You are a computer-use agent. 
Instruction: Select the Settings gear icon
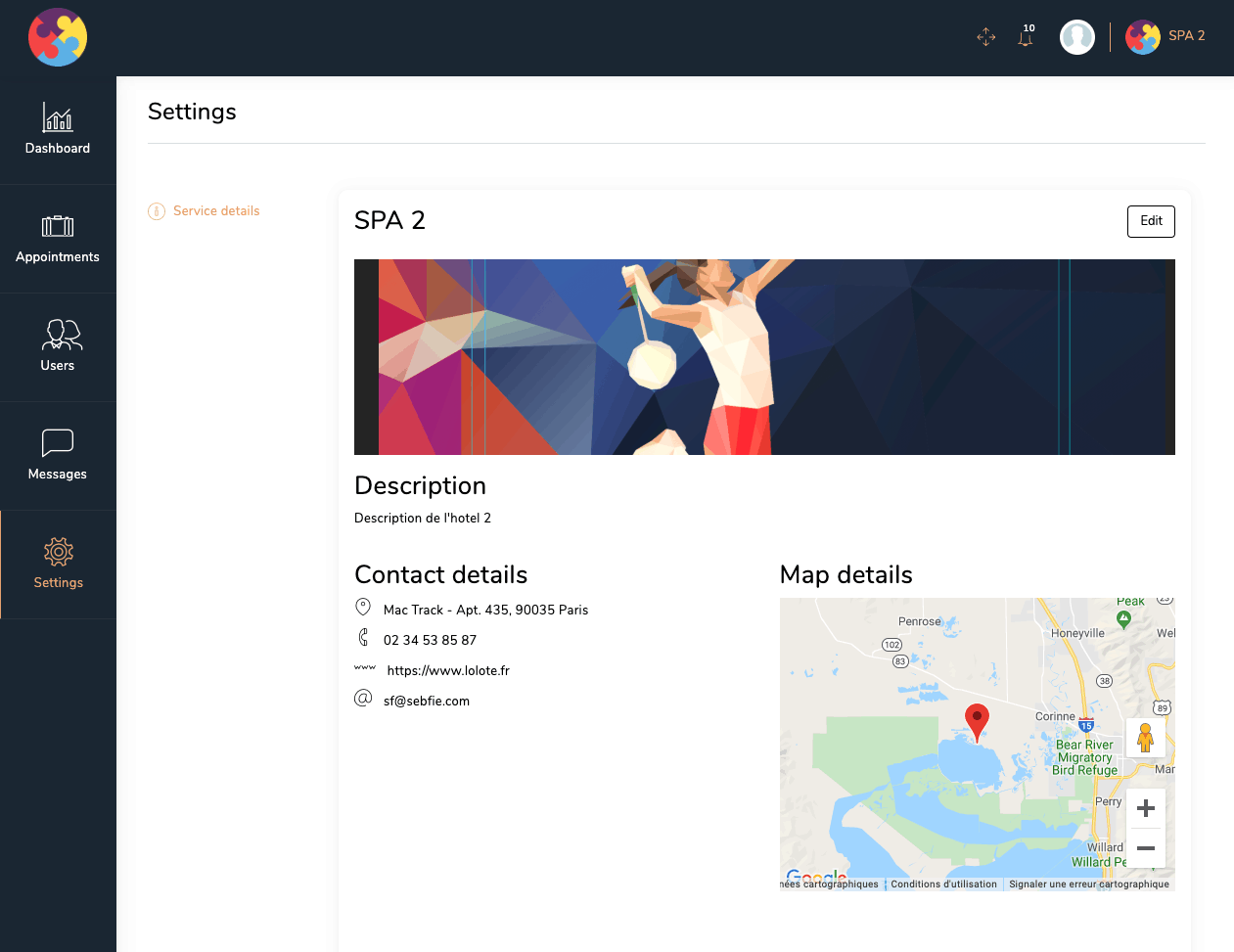(x=59, y=552)
